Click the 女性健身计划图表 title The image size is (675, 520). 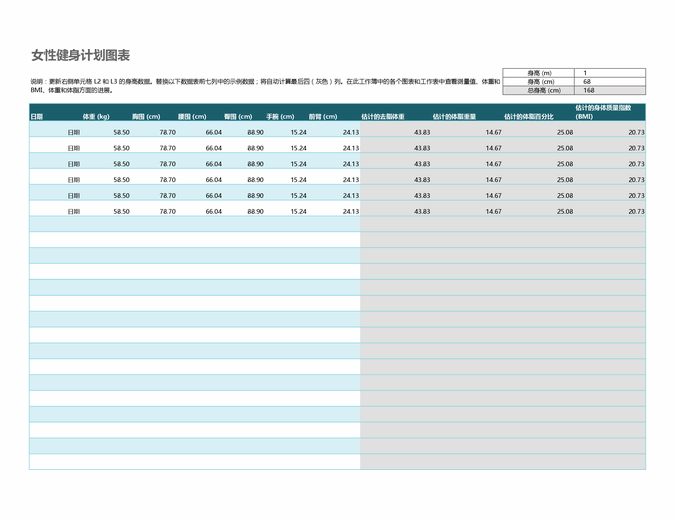pos(80,55)
